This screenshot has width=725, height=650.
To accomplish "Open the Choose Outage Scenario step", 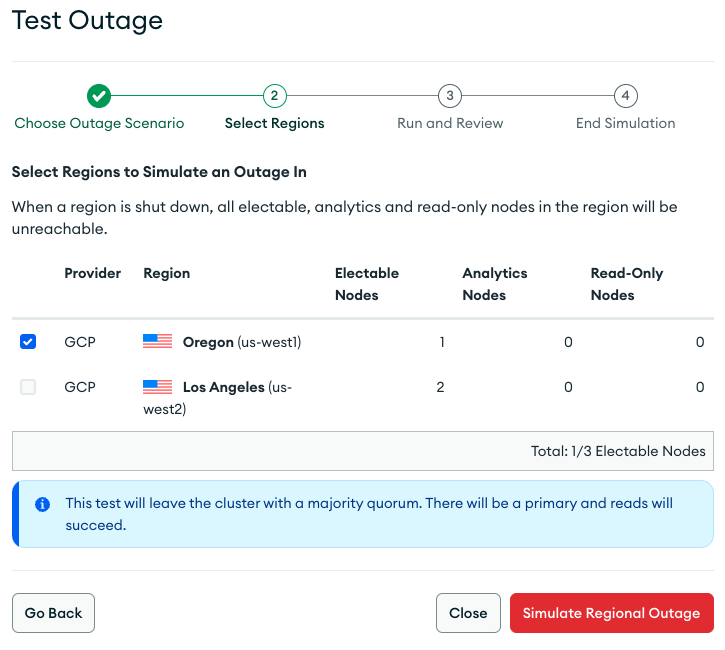I will point(99,124).
